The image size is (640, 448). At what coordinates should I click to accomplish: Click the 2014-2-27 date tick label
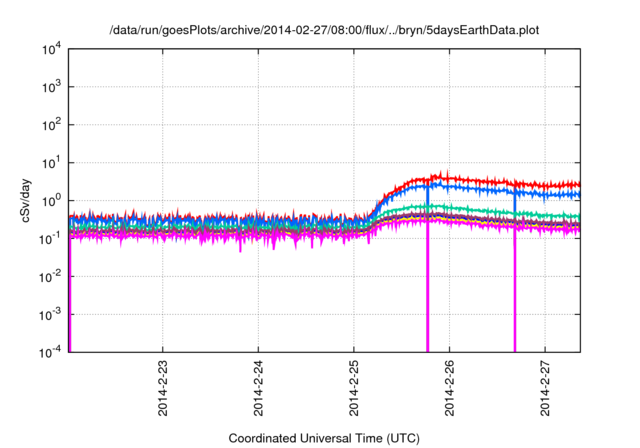pos(545,388)
